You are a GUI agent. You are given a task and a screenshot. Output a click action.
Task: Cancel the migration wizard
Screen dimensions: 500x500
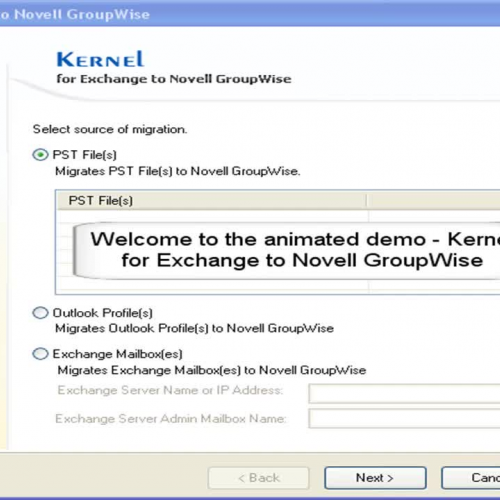471,478
